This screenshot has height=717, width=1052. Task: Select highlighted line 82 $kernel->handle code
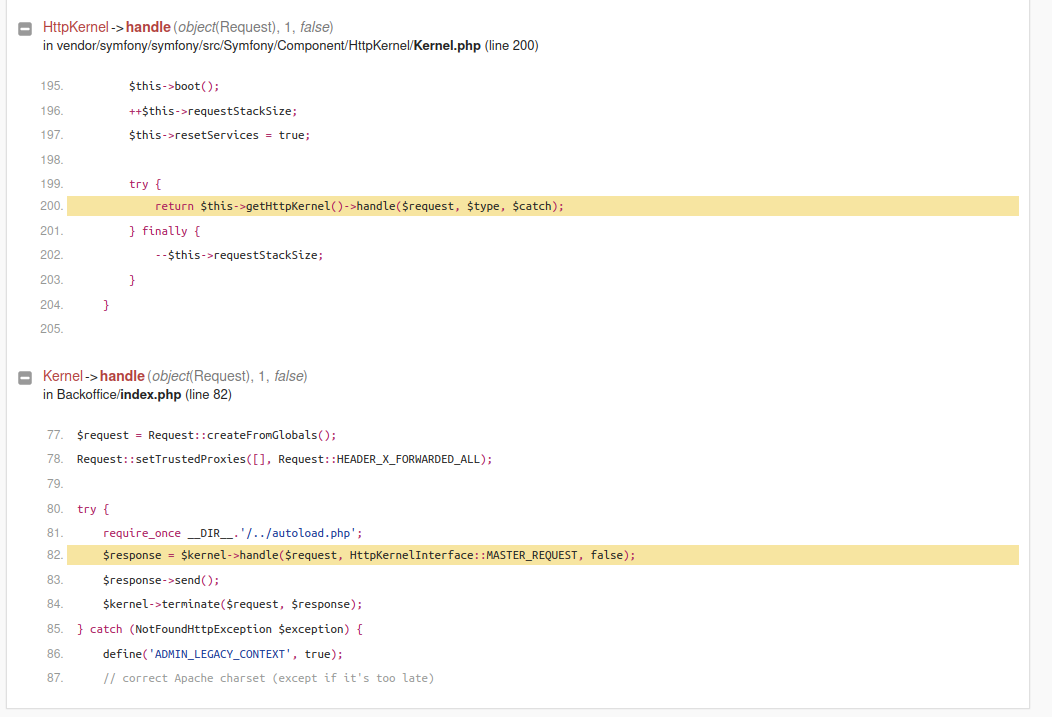[543, 555]
